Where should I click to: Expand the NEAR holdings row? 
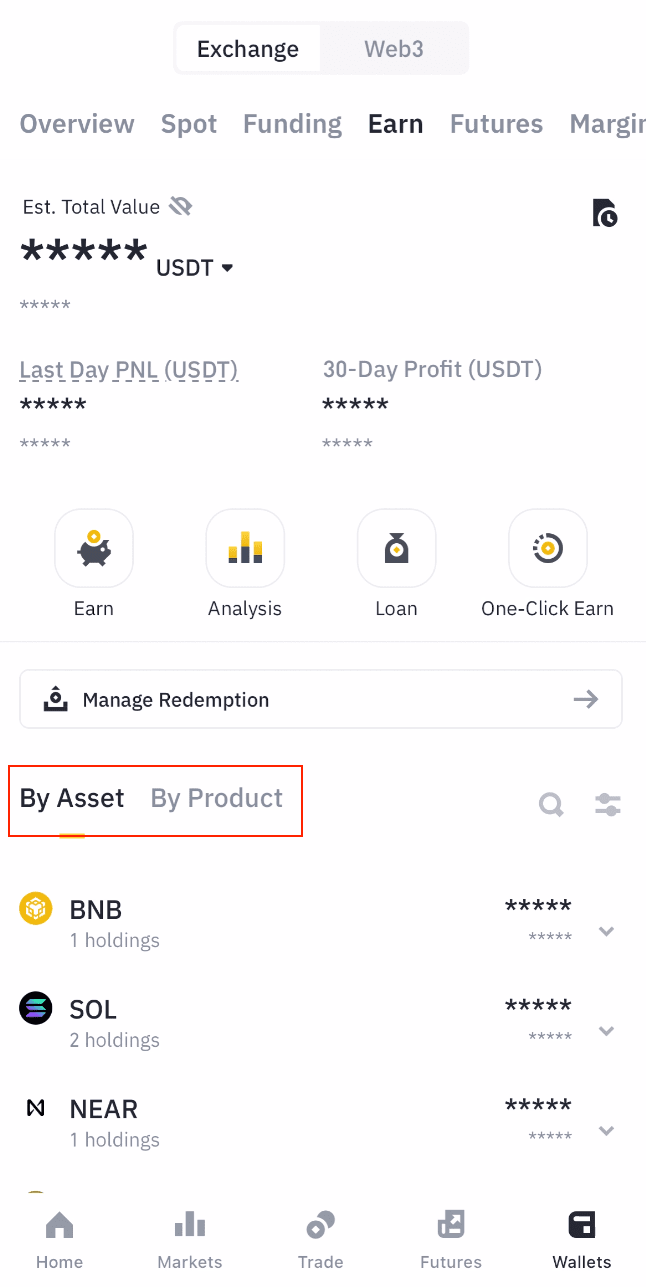point(605,1131)
